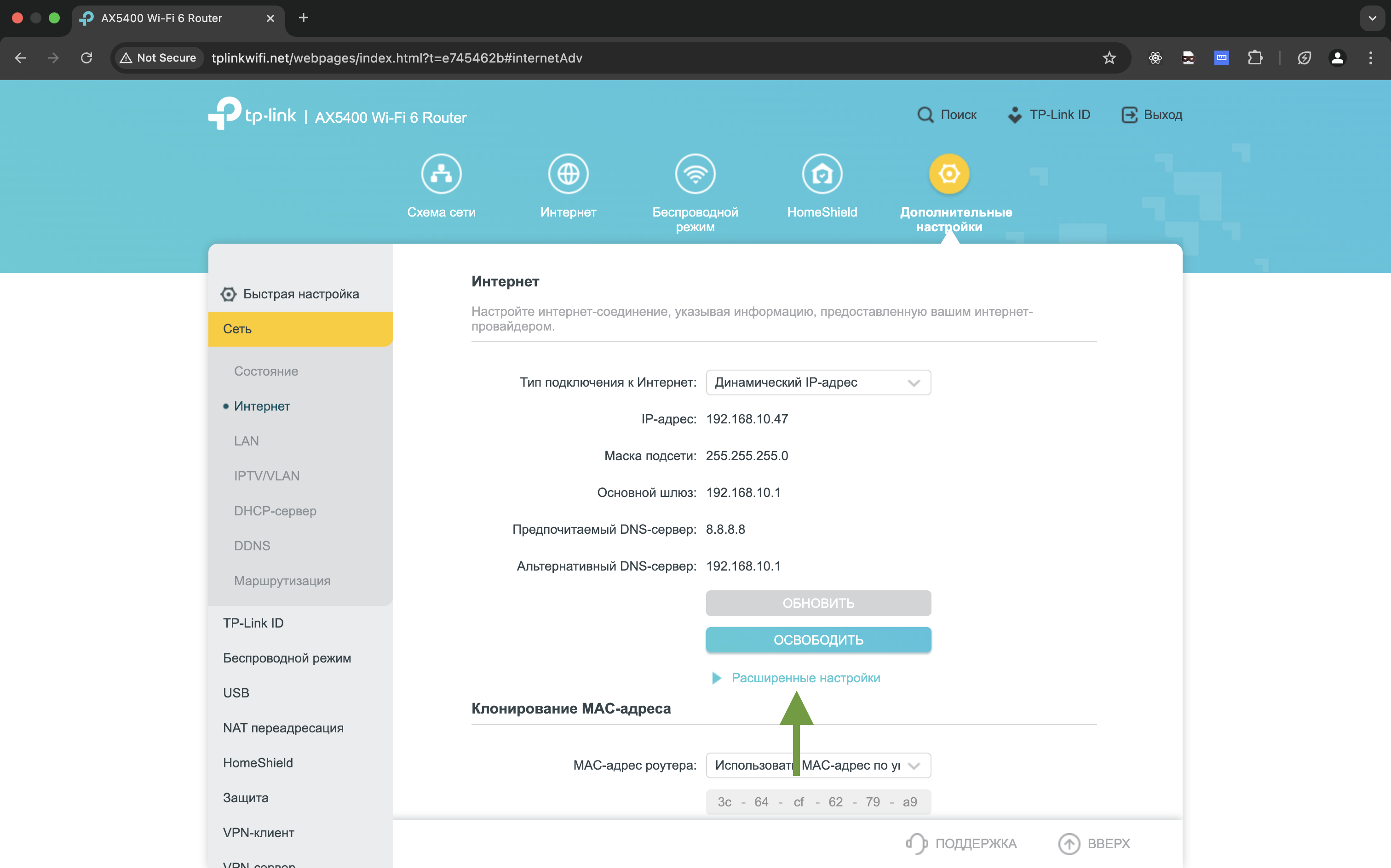This screenshot has height=868, width=1391.
Task: Select the HomeShield house icon
Action: 822,173
